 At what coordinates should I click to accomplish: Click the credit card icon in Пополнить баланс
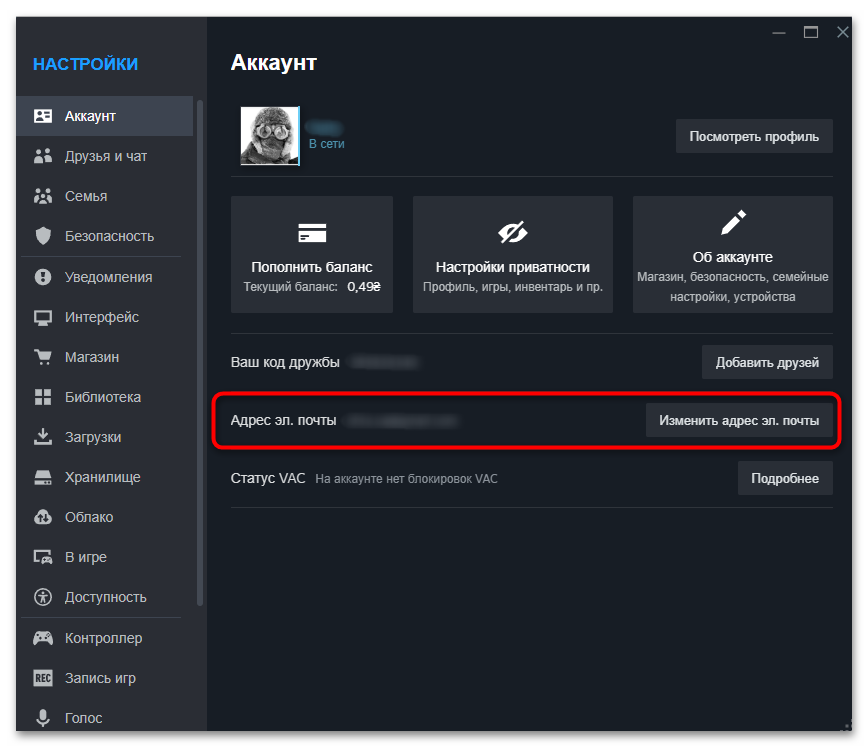312,233
